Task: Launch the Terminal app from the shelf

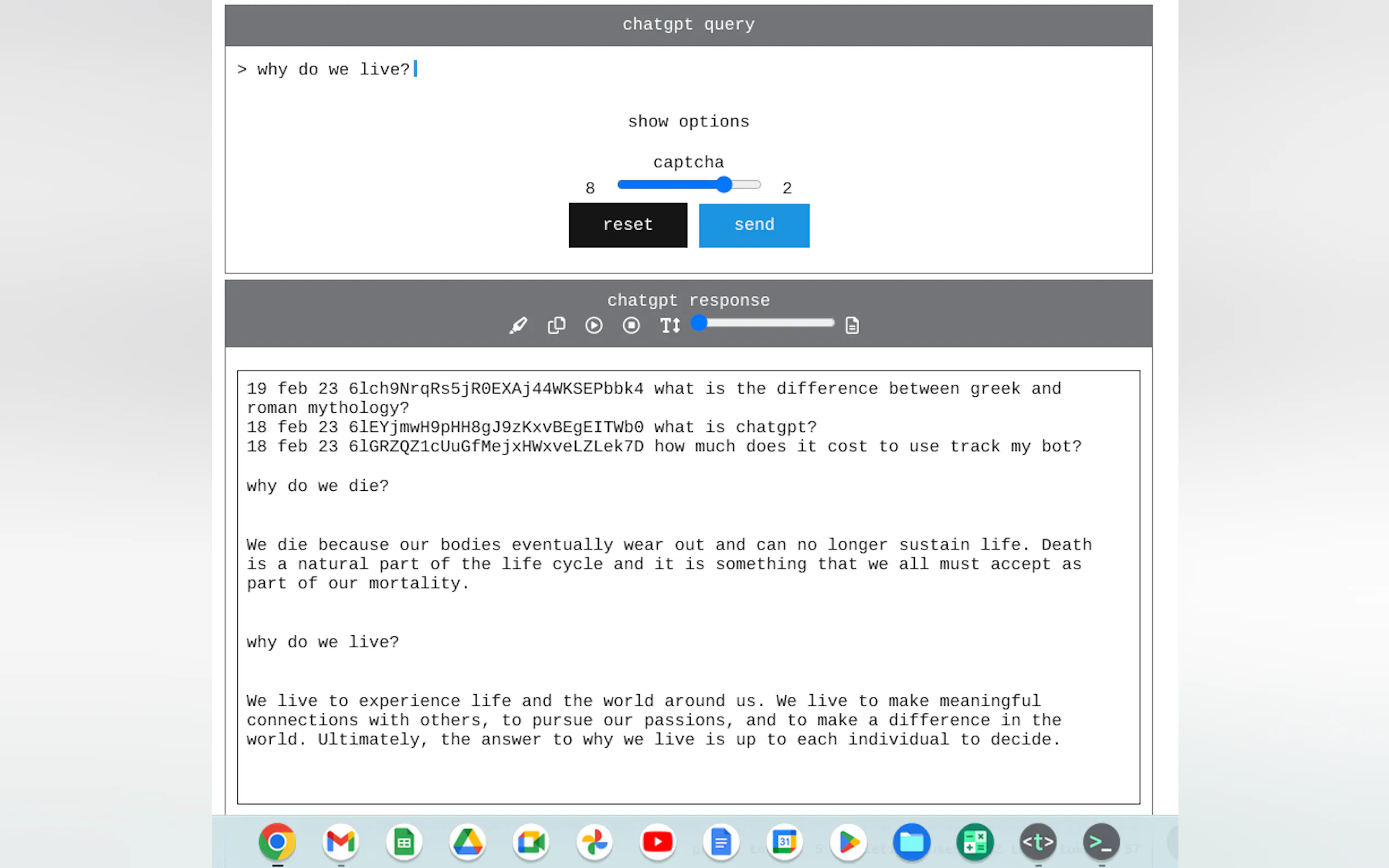Action: (x=1101, y=842)
